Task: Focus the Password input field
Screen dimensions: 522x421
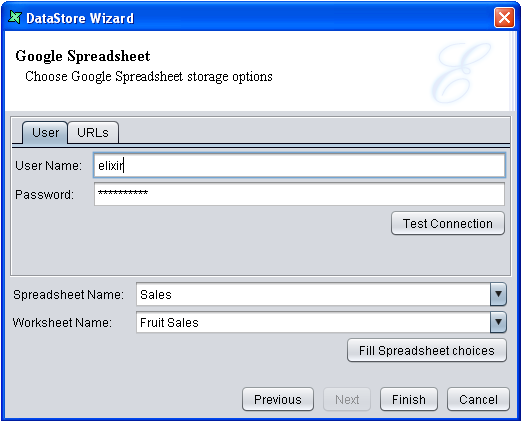Action: 299,194
